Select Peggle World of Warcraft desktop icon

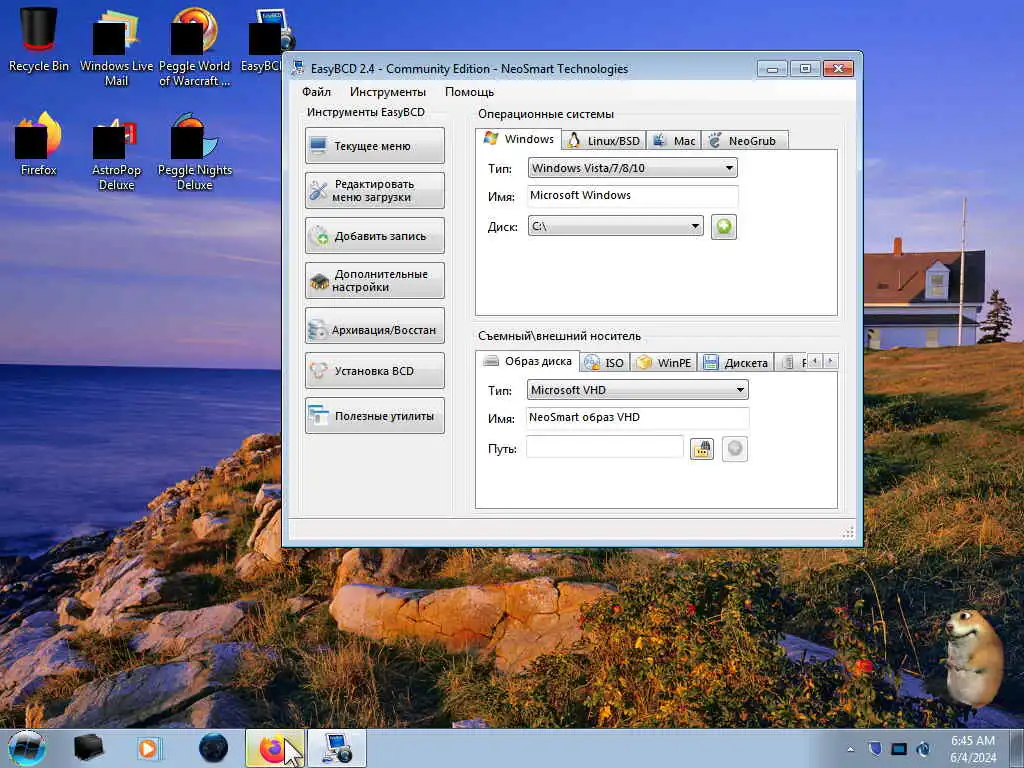coord(195,46)
